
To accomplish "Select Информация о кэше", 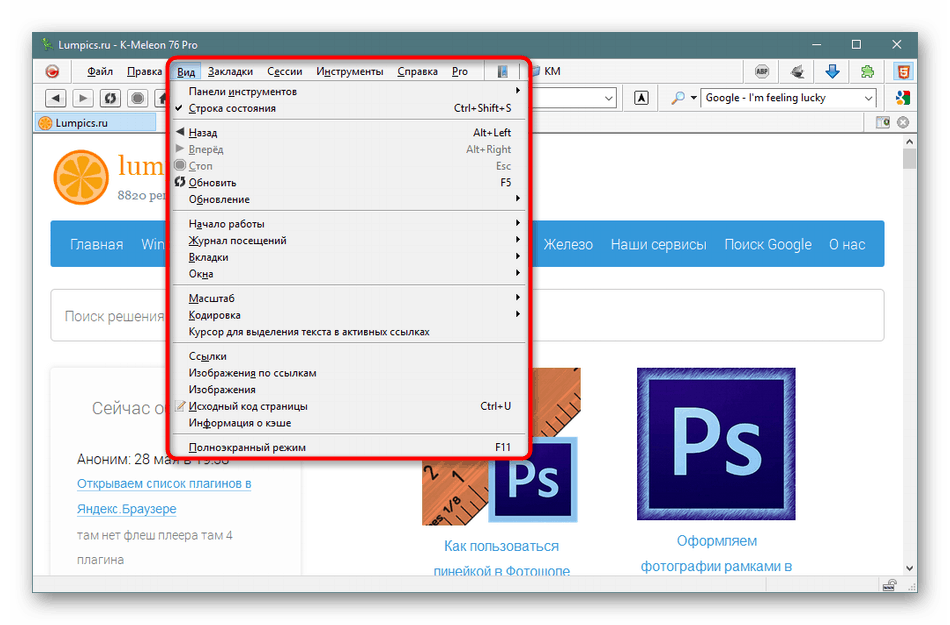I will [x=348, y=423].
